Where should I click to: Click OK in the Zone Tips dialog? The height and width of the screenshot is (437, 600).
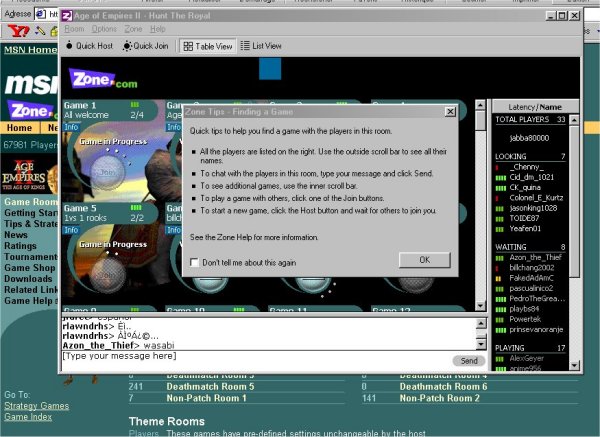click(x=424, y=260)
